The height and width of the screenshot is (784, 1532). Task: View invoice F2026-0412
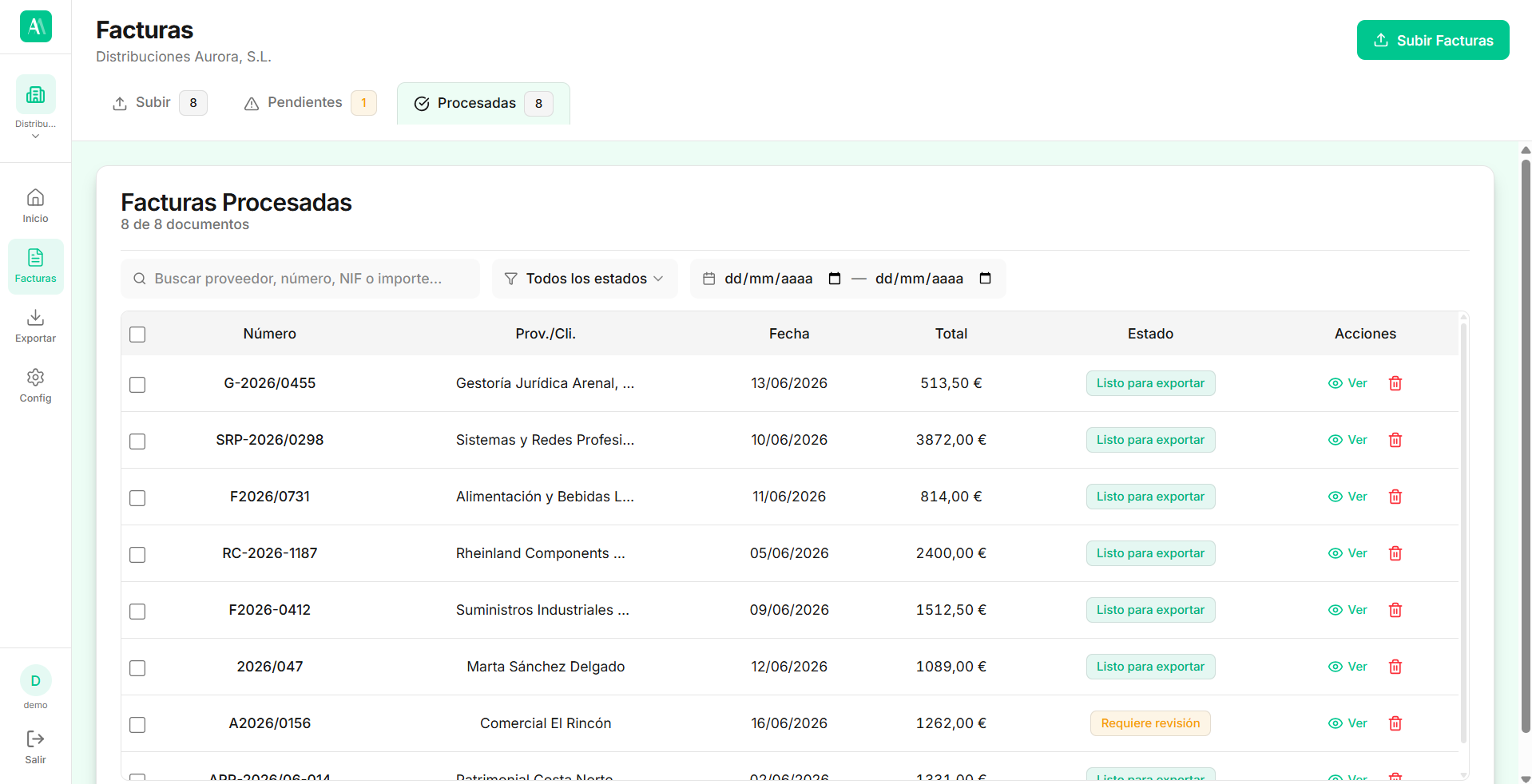pyautogui.click(x=1347, y=610)
